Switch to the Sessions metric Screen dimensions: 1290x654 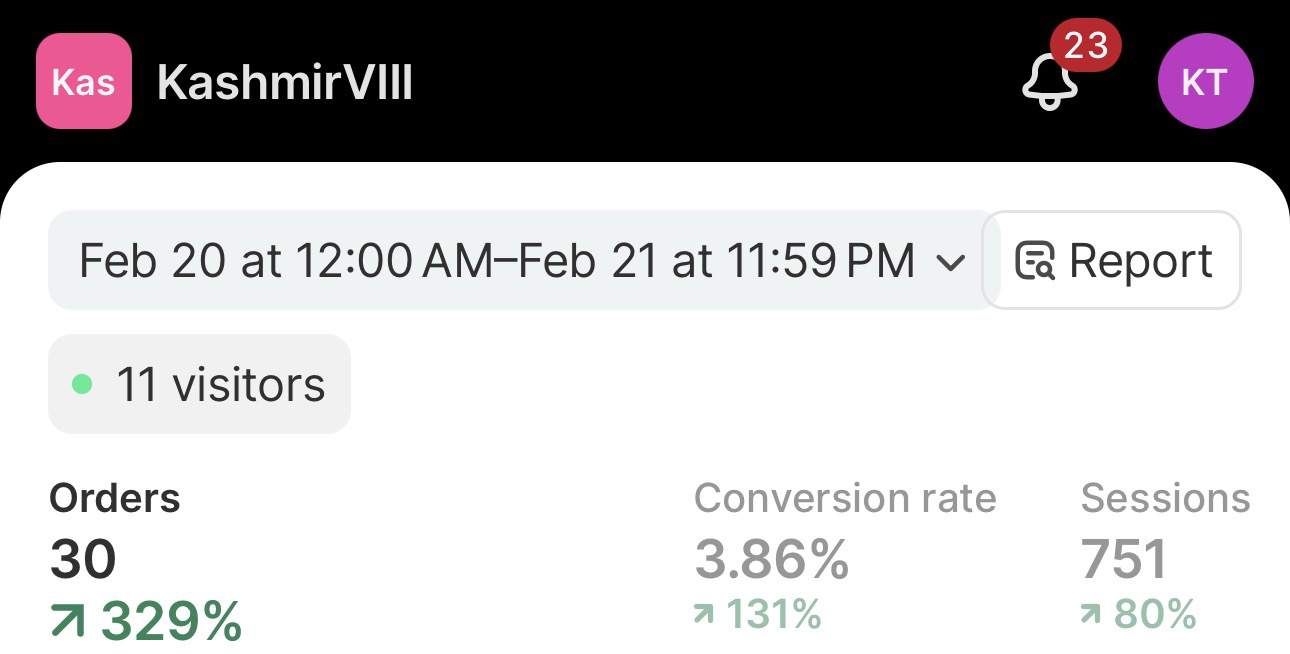coord(1165,498)
